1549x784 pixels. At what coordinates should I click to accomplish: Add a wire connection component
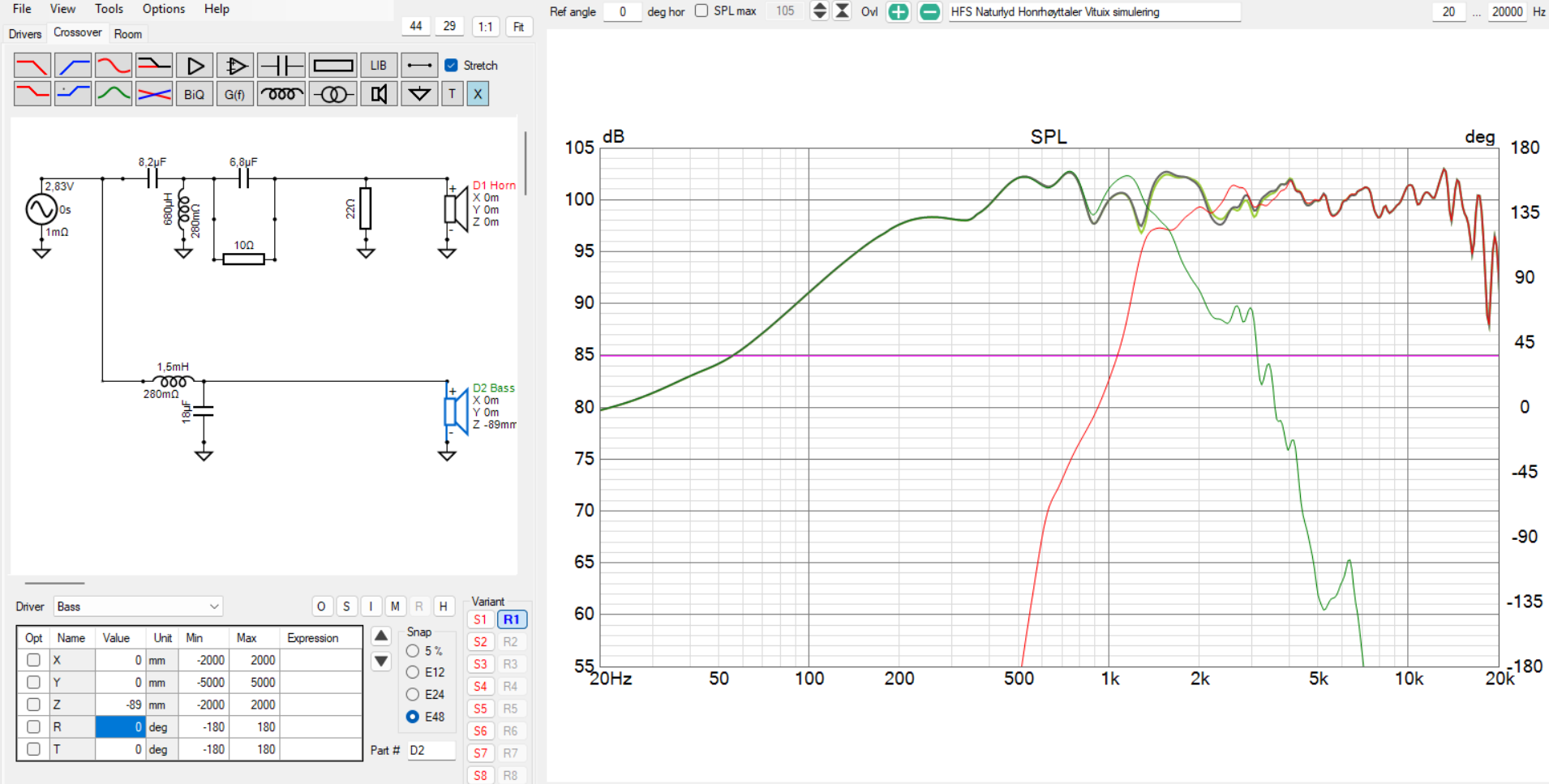[419, 65]
